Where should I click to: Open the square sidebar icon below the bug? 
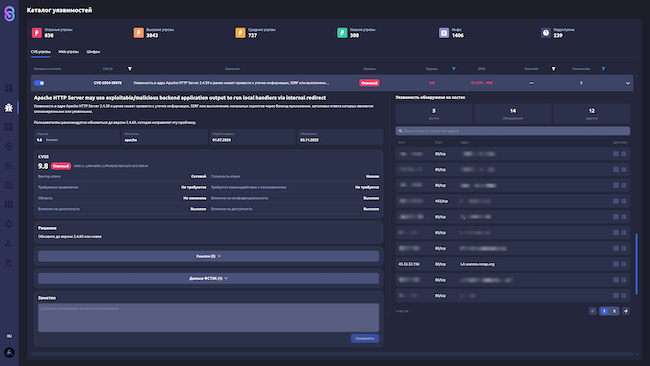click(9, 127)
